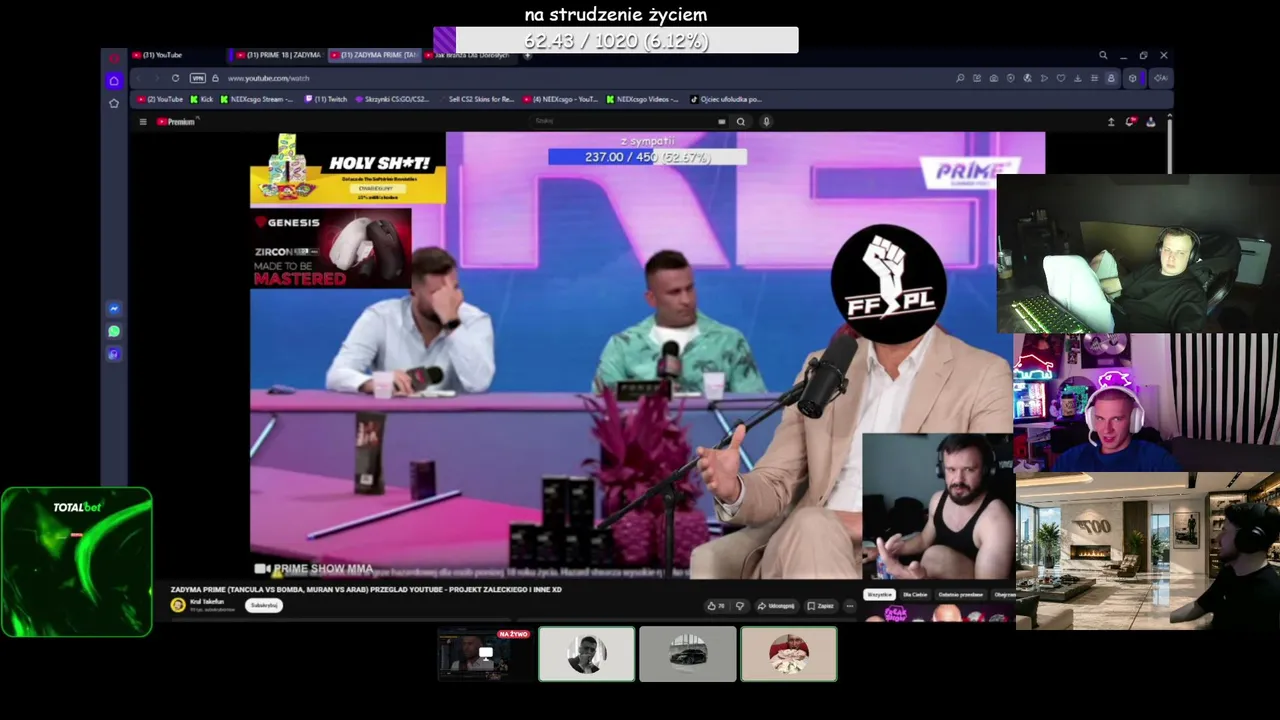Open a new browser tab with plus
The width and height of the screenshot is (1280, 720).
click(527, 55)
